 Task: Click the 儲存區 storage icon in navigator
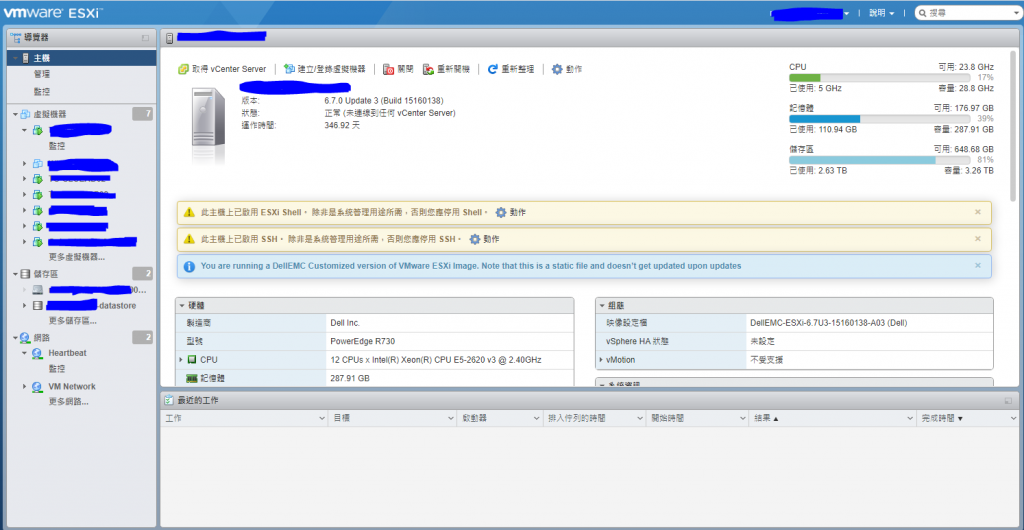pos(25,273)
